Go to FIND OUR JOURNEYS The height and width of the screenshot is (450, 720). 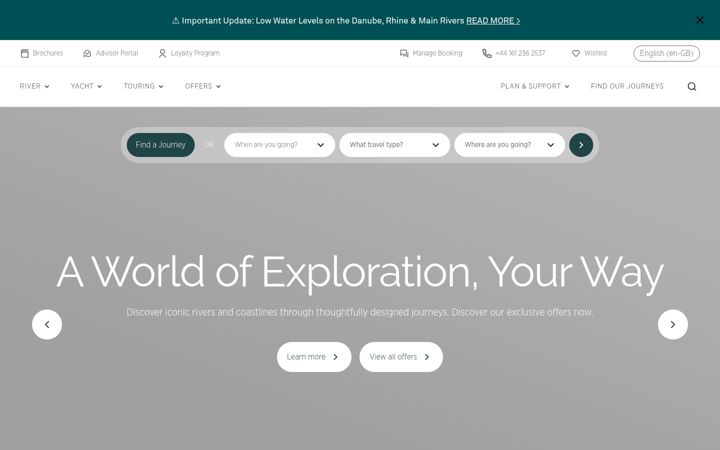(x=627, y=86)
